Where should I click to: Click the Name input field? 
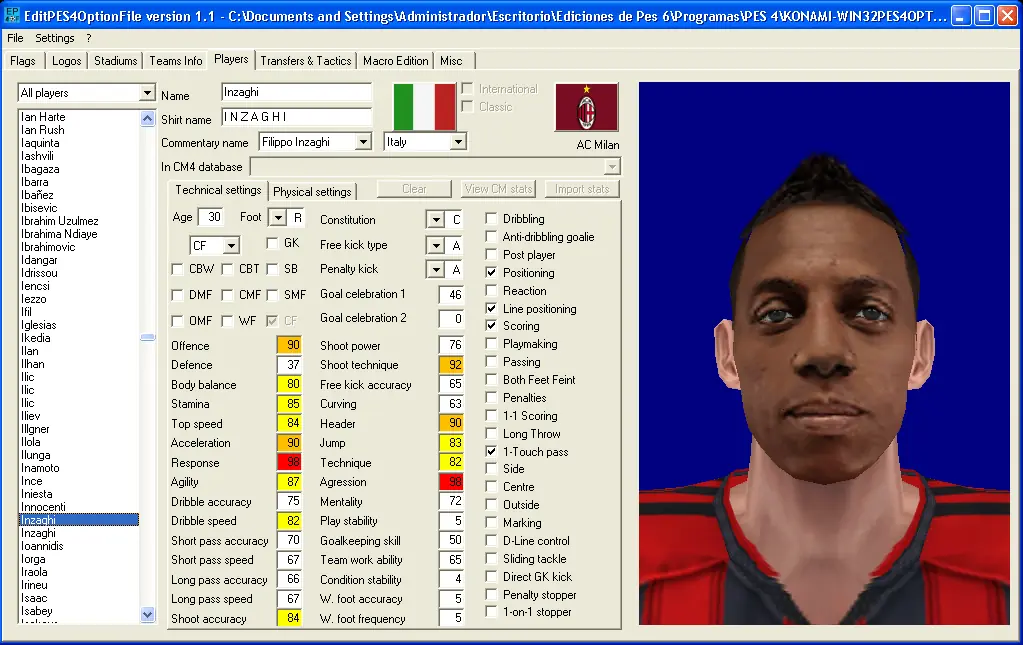click(296, 93)
